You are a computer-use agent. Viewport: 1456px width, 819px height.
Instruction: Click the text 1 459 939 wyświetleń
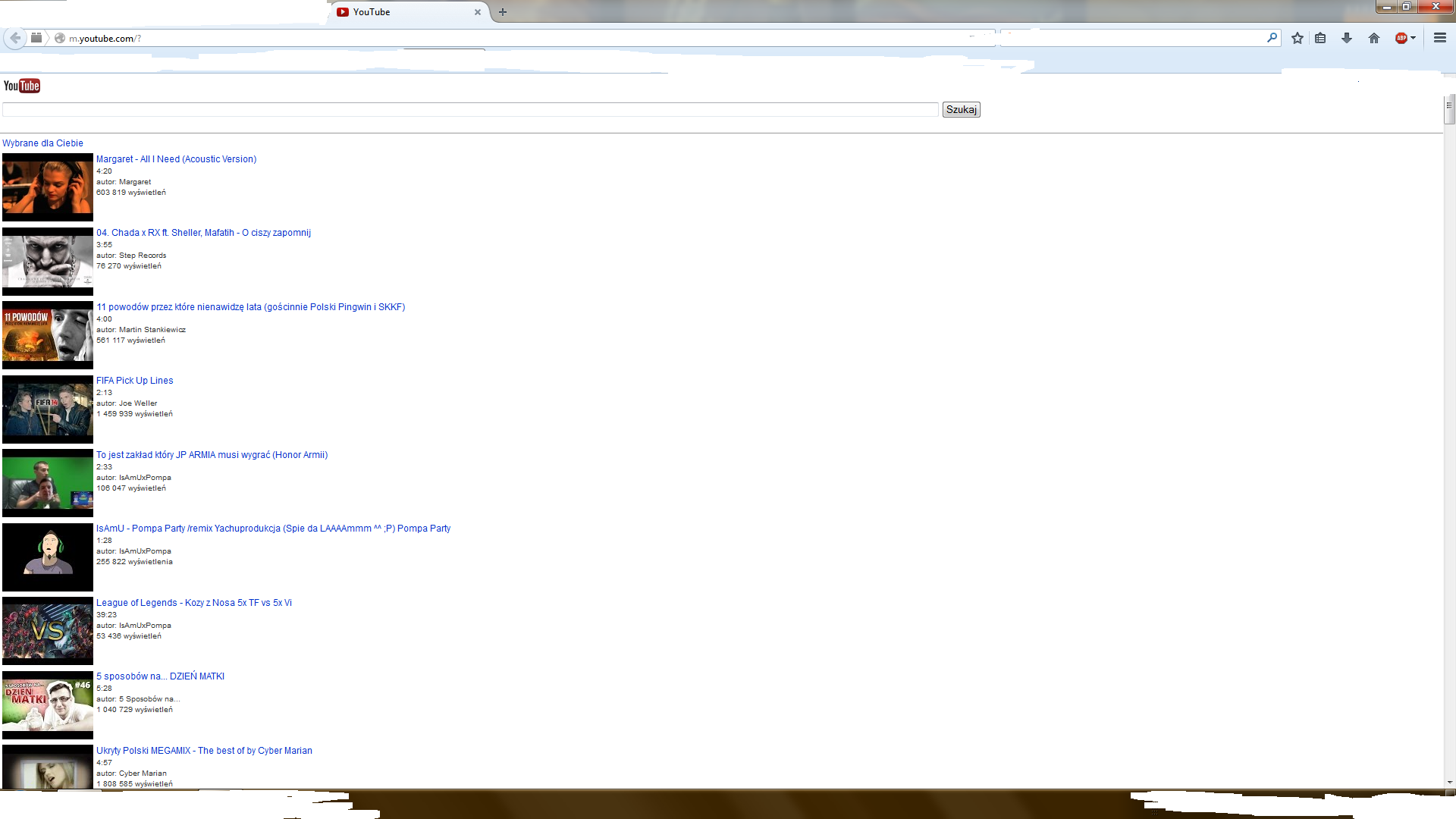click(134, 414)
